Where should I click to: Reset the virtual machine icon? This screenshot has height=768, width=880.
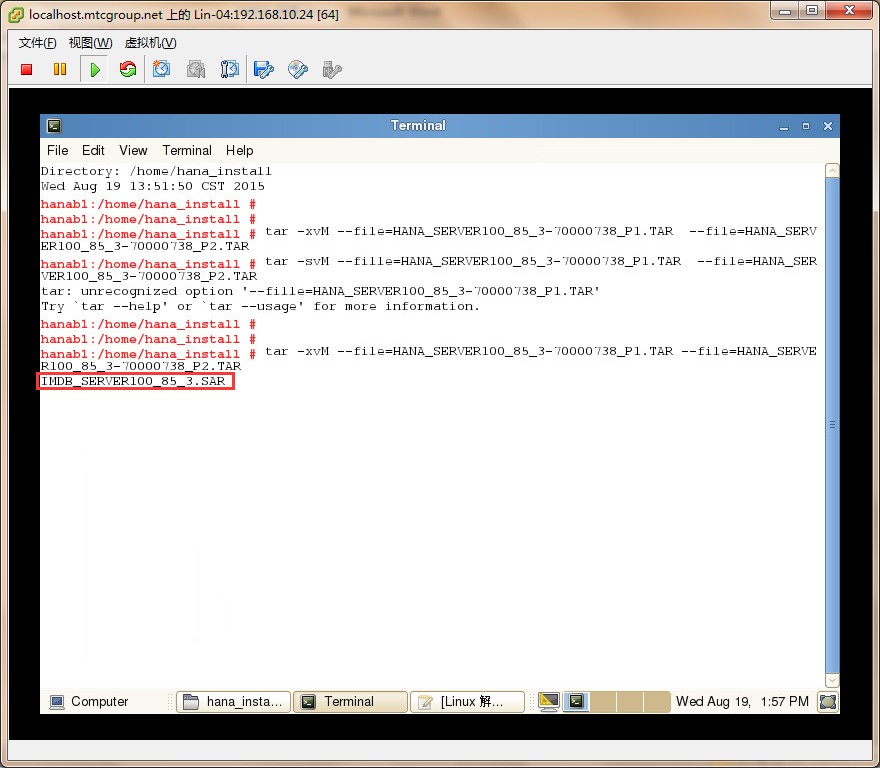128,69
